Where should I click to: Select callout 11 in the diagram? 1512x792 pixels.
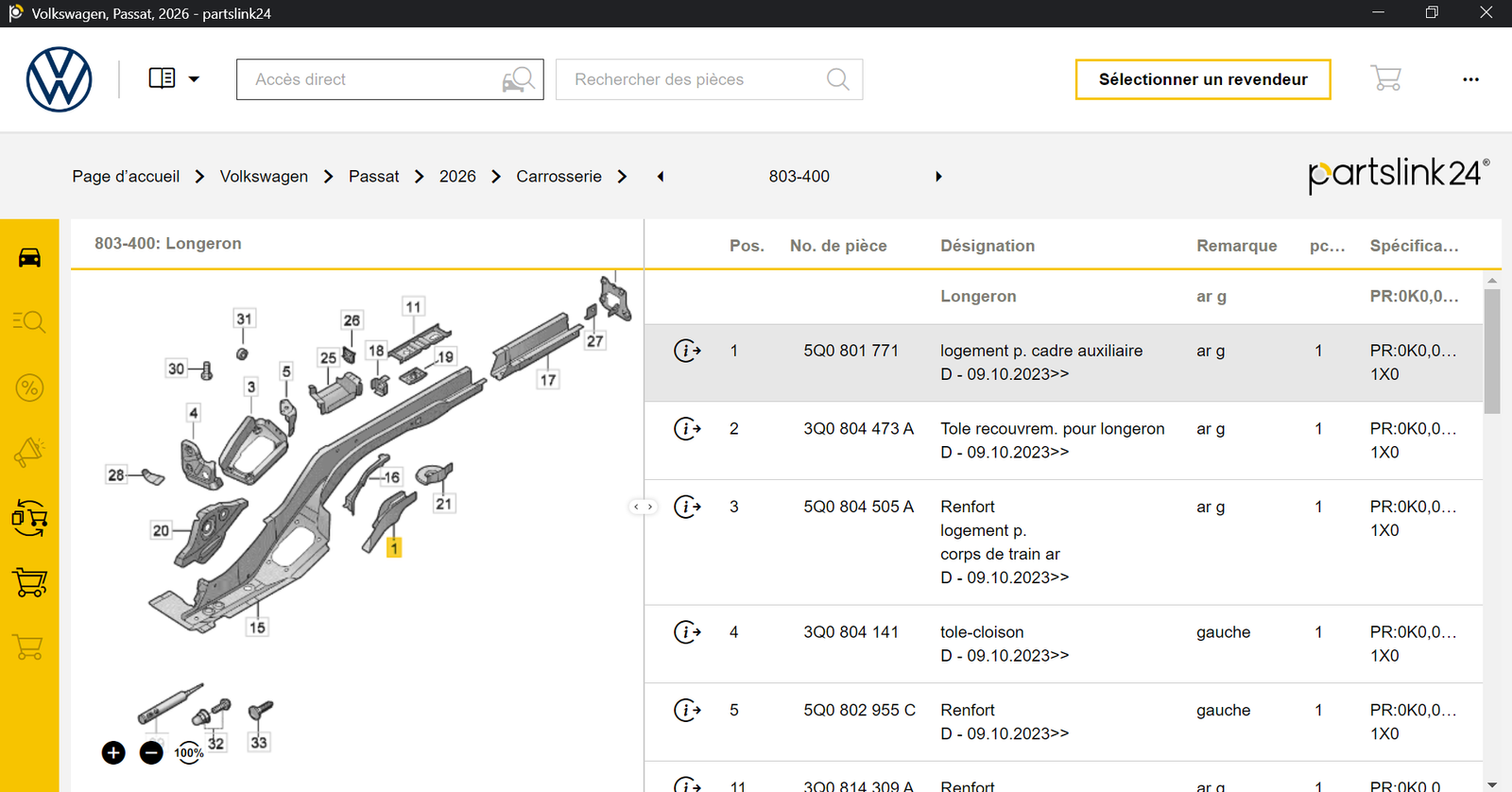pyautogui.click(x=413, y=306)
